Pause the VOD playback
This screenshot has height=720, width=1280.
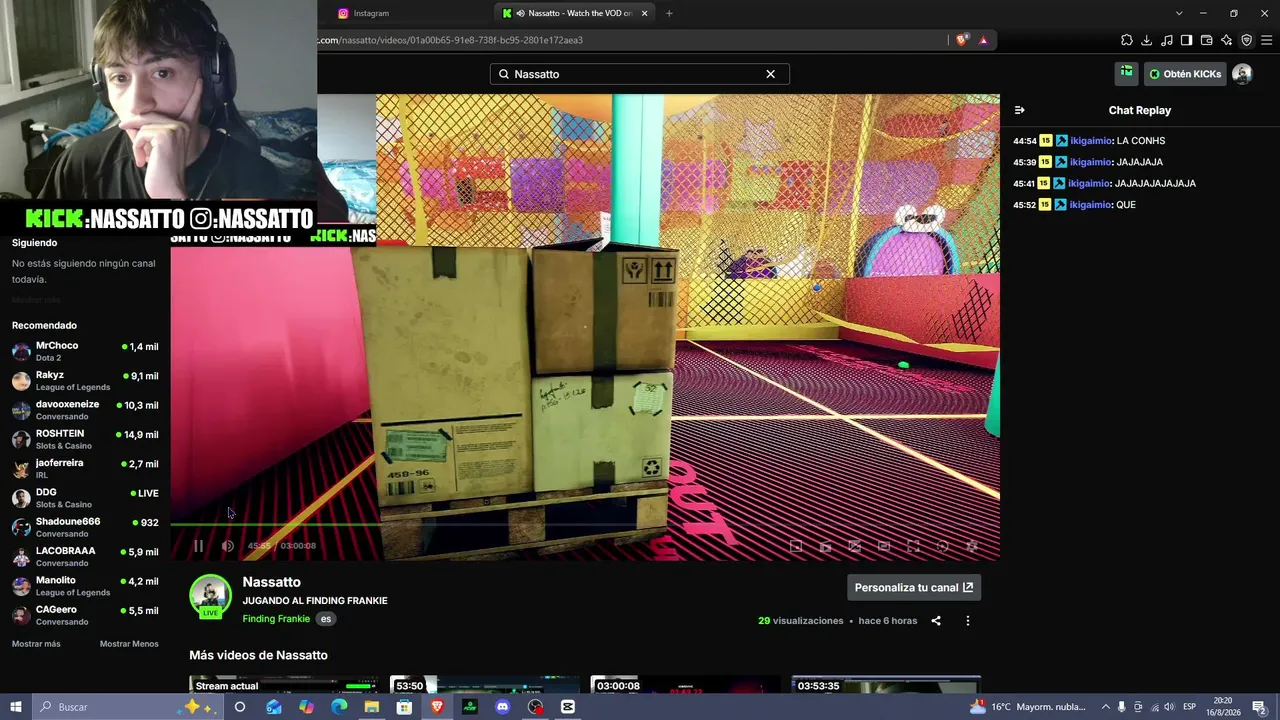198,546
